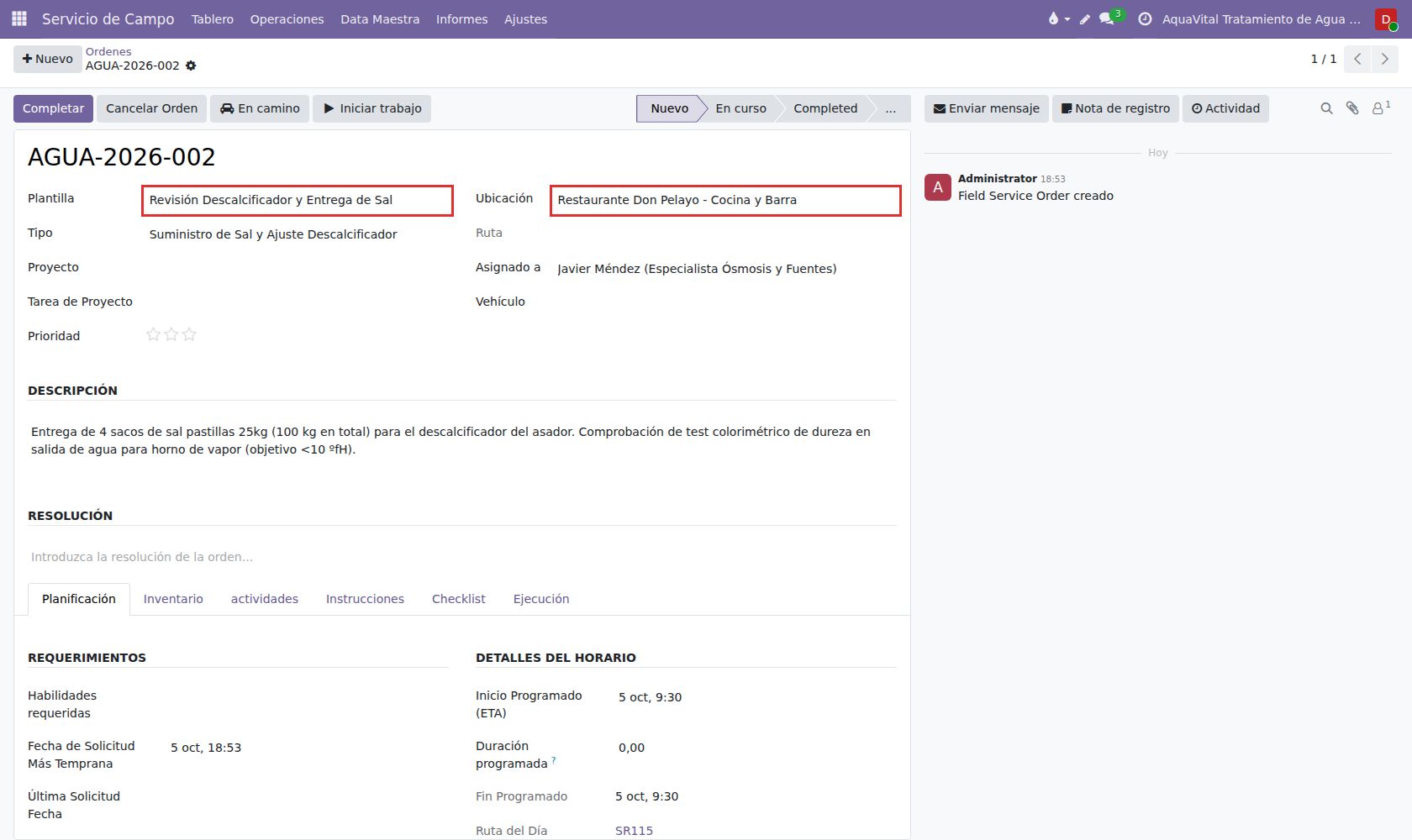This screenshot has width=1412, height=840.
Task: Expand more stages with ellipsis
Action: click(890, 108)
